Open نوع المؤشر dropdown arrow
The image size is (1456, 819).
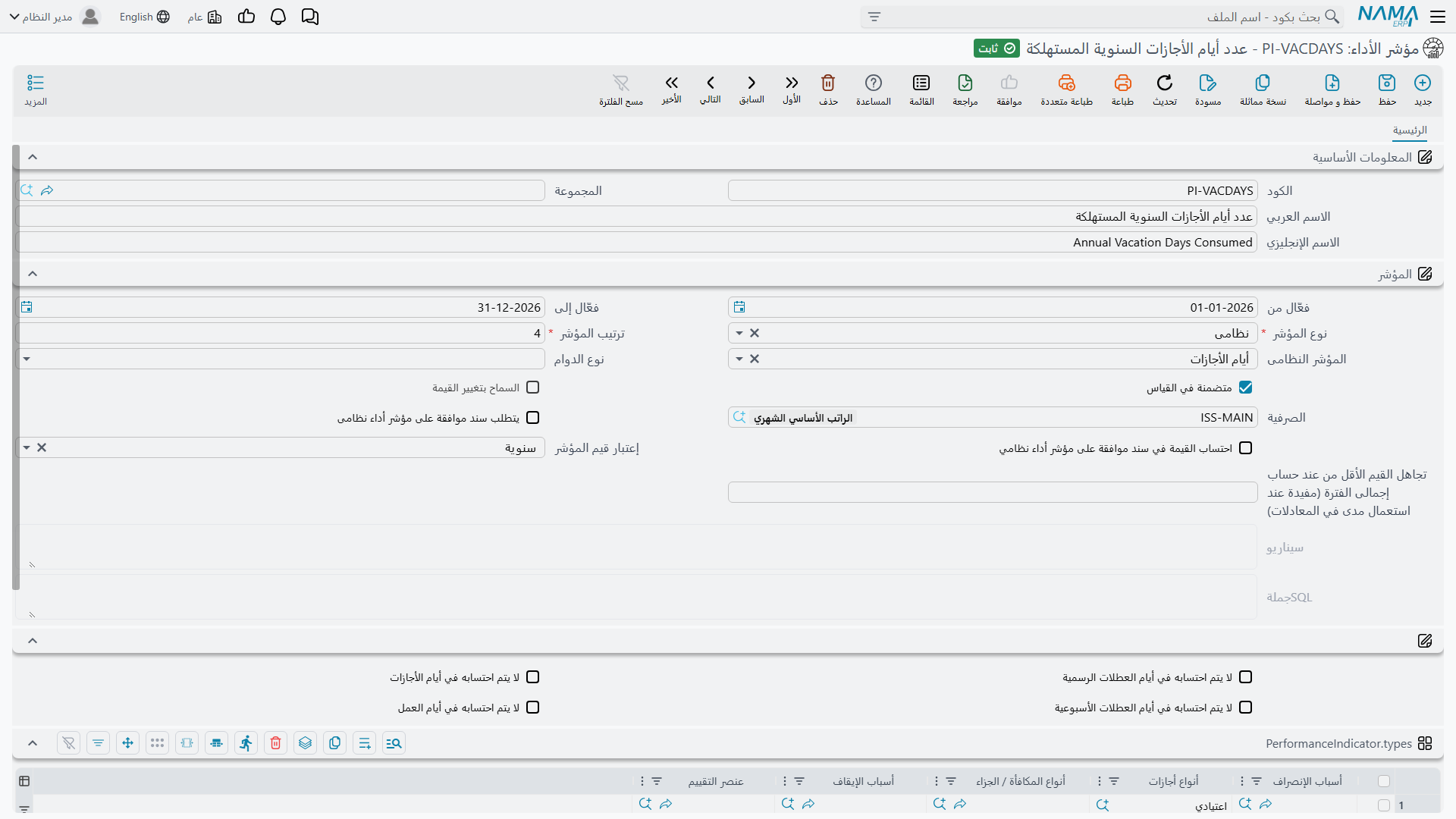coord(739,333)
